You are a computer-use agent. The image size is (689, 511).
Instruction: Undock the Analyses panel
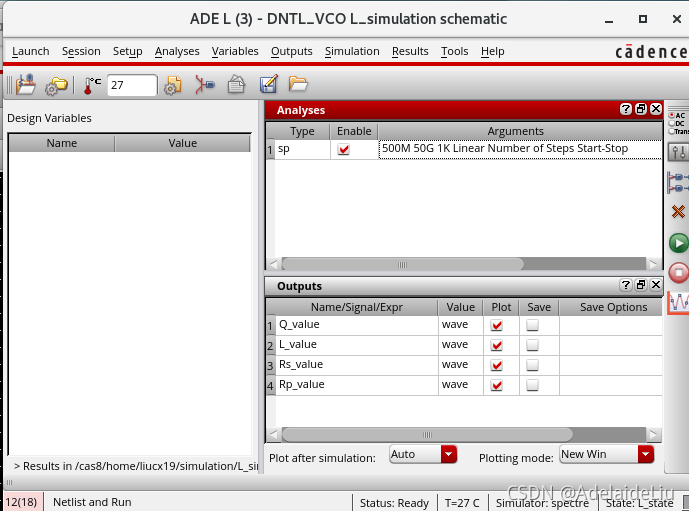pos(641,109)
